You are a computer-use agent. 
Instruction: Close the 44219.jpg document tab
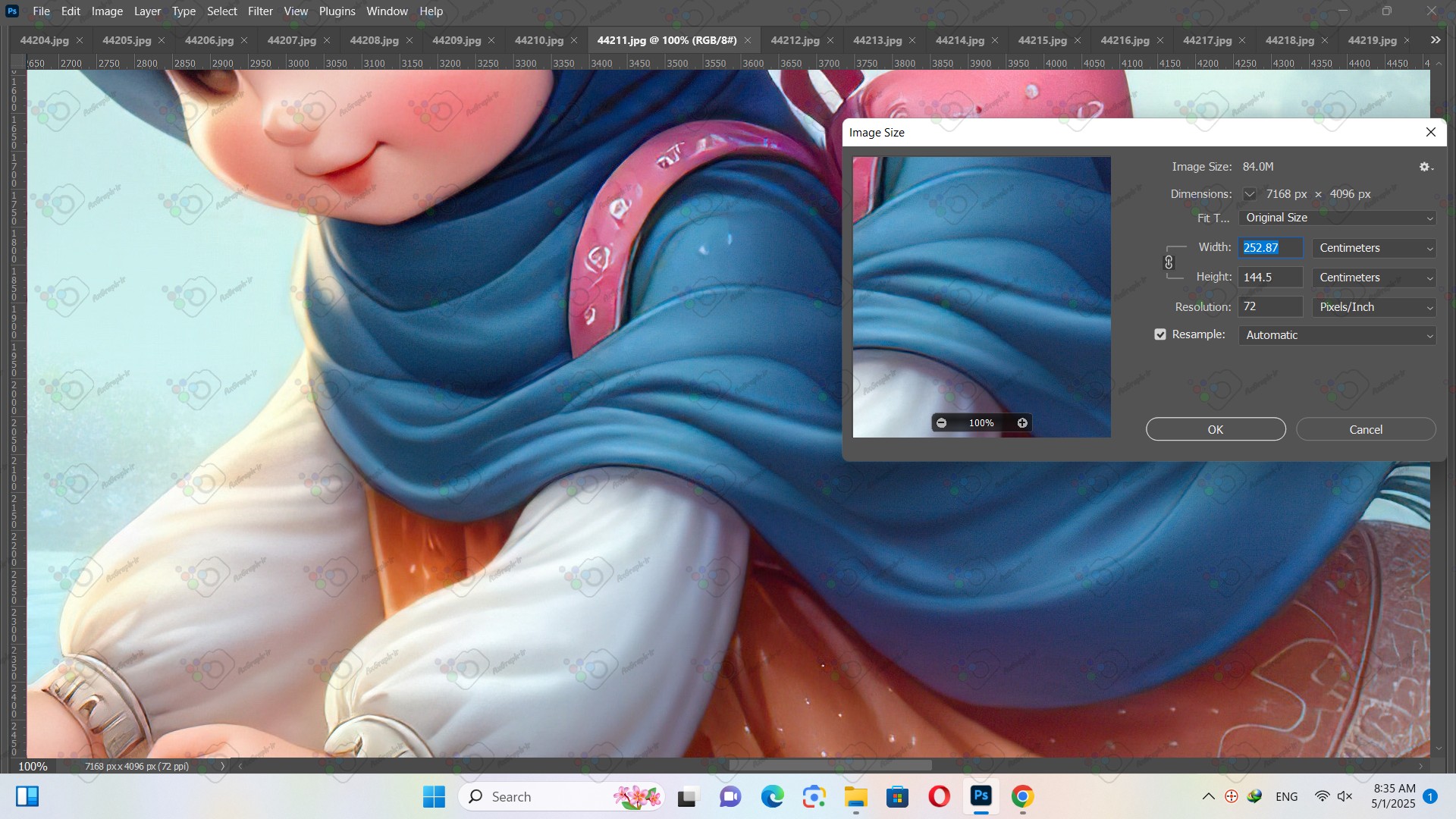pos(1407,40)
